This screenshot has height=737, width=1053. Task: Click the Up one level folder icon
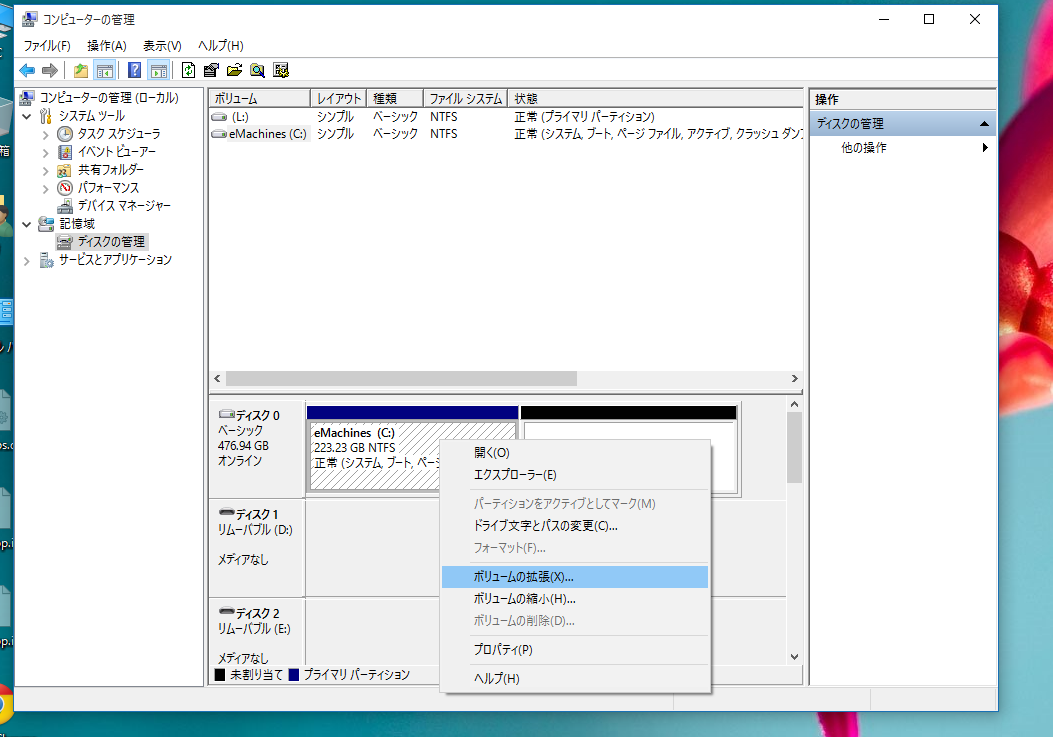tap(81, 70)
